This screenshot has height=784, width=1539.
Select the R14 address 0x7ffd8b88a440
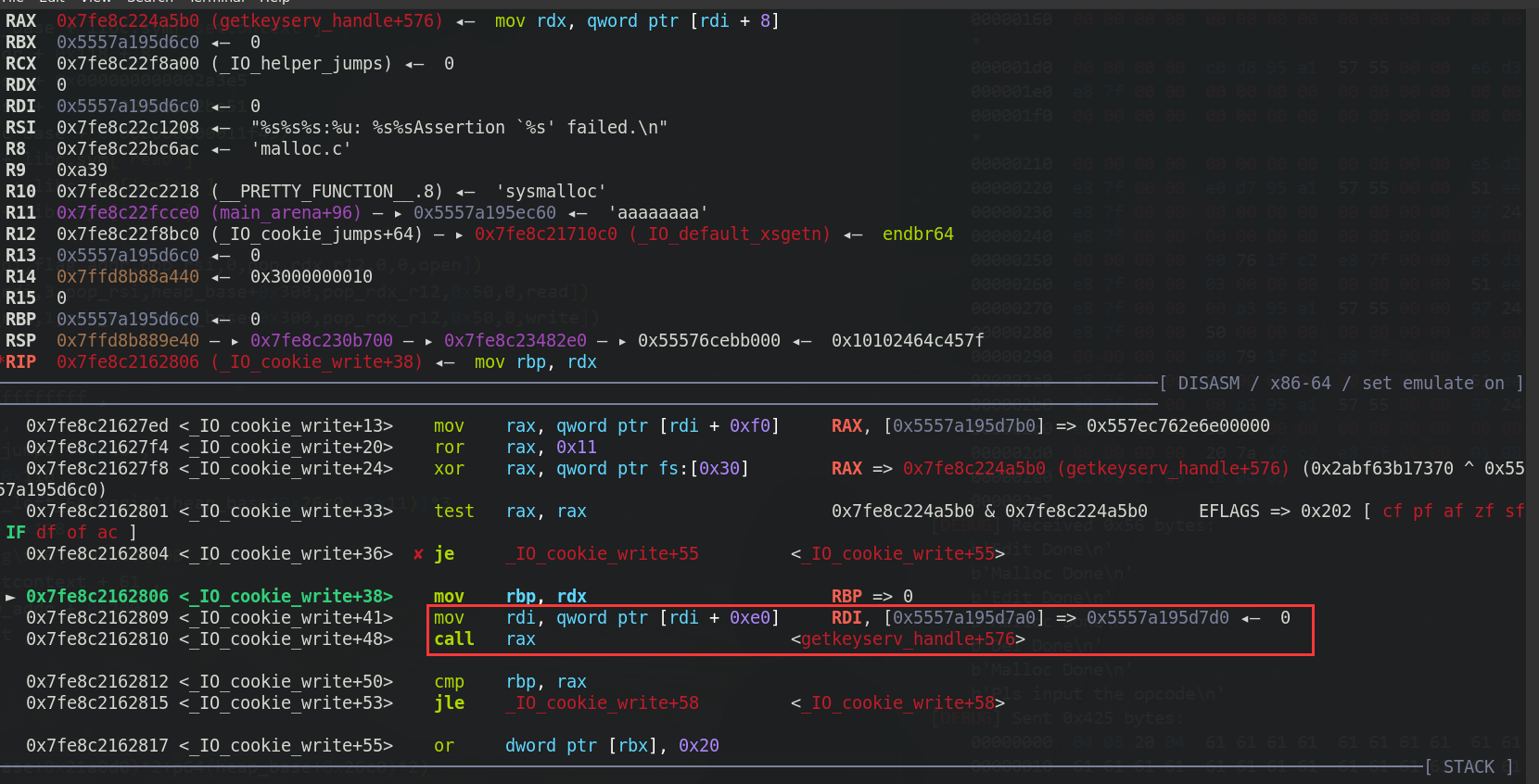point(128,276)
